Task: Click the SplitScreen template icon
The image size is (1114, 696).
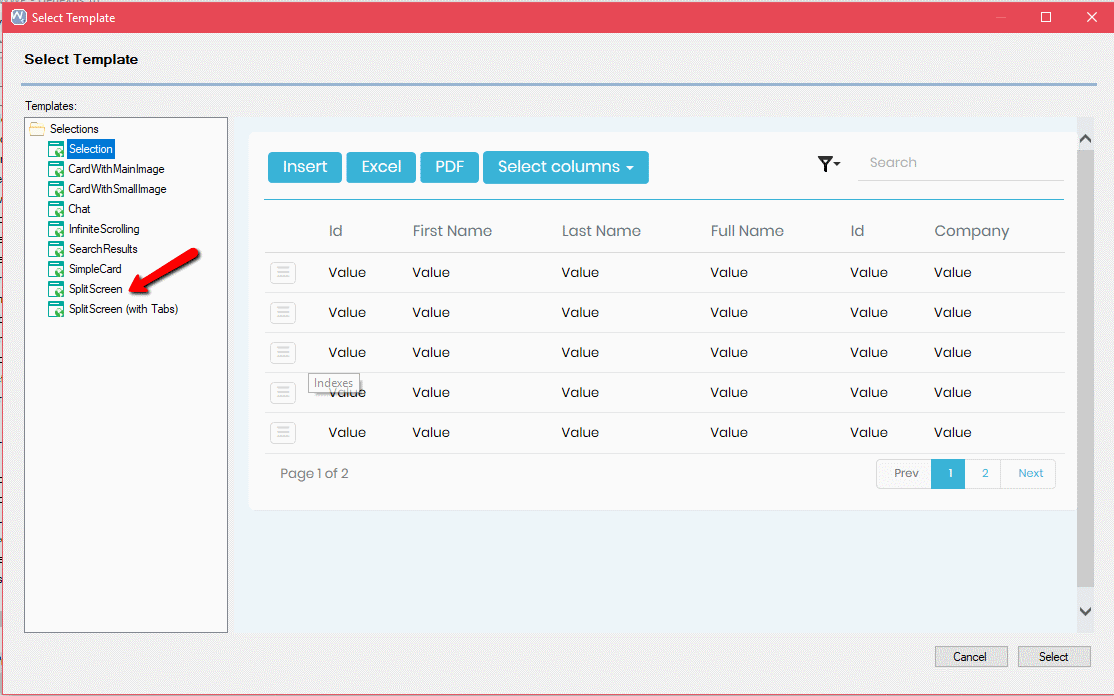Action: [56, 289]
